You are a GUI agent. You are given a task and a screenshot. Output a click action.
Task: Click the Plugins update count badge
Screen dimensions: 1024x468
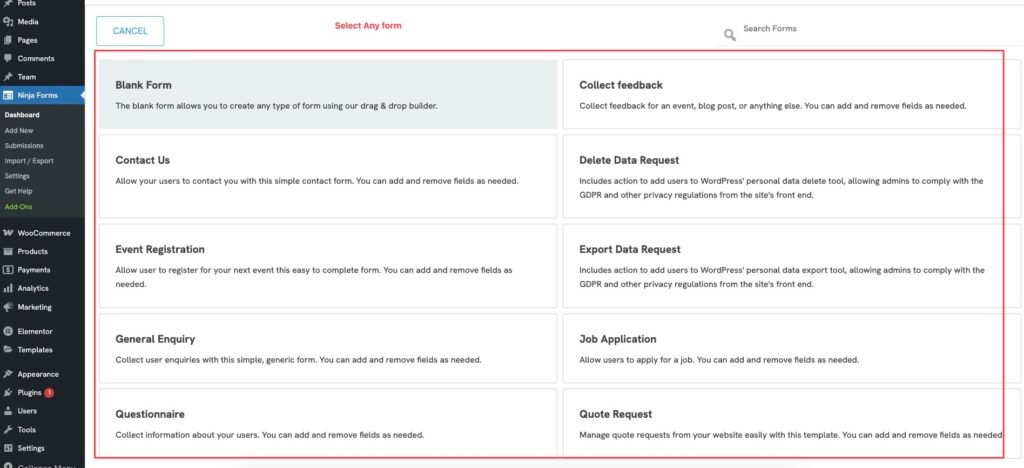[x=49, y=392]
